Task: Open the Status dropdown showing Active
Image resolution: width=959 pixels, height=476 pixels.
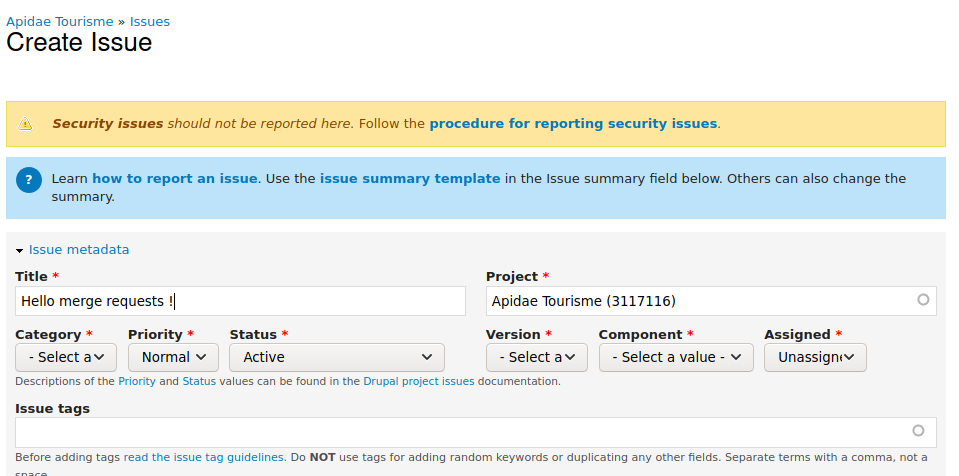Action: click(x=336, y=357)
